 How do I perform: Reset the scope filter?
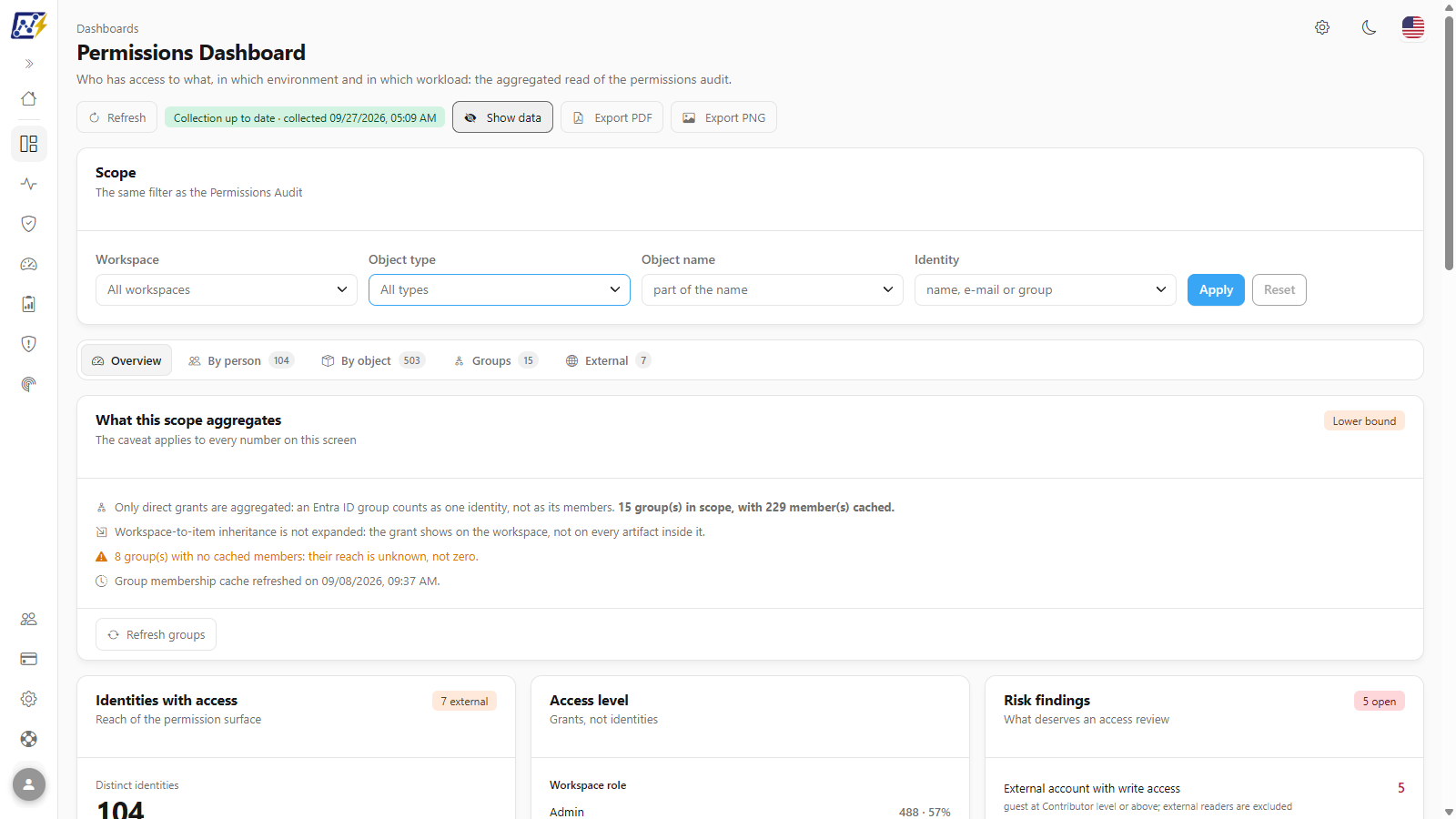[x=1279, y=289]
